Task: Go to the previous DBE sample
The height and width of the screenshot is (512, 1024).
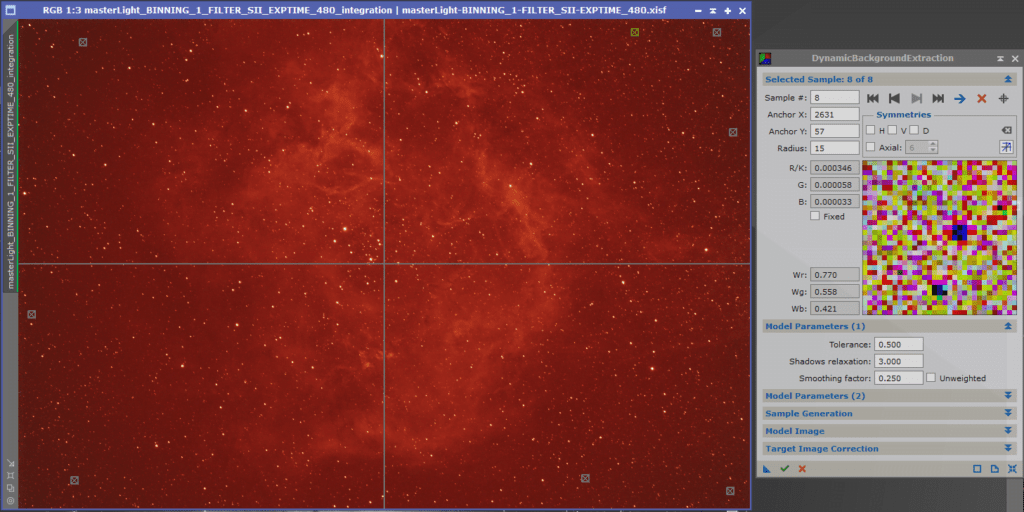Action: tap(894, 99)
